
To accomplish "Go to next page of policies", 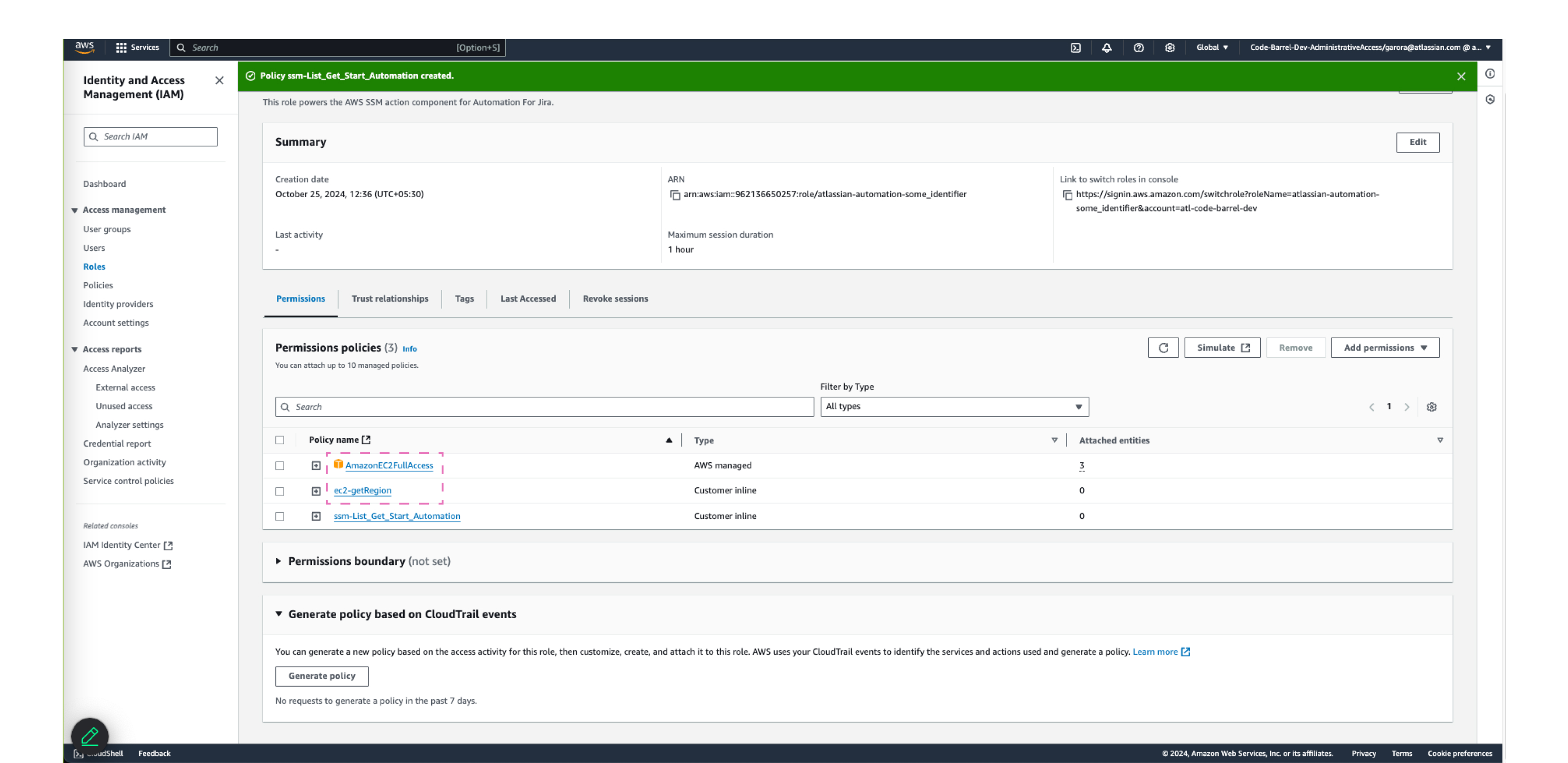I will coord(1407,407).
